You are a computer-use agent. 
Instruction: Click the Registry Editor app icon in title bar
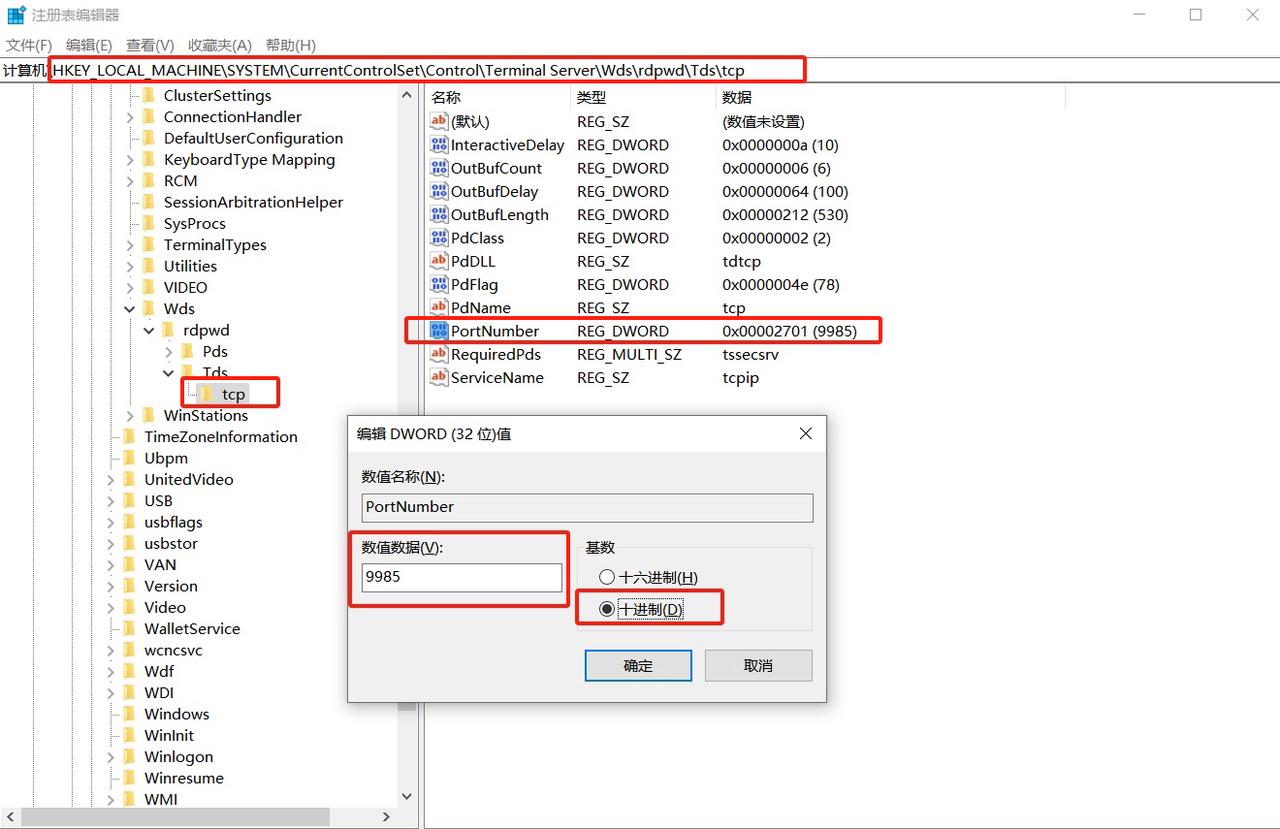16,15
